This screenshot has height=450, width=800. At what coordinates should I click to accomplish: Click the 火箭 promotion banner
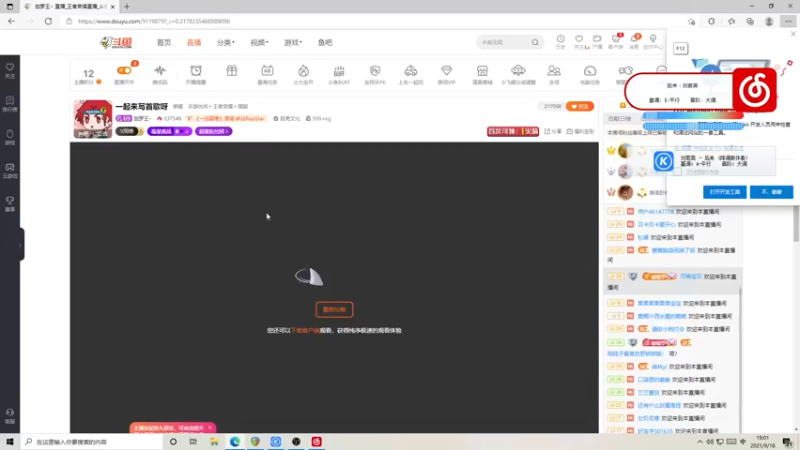coord(513,131)
